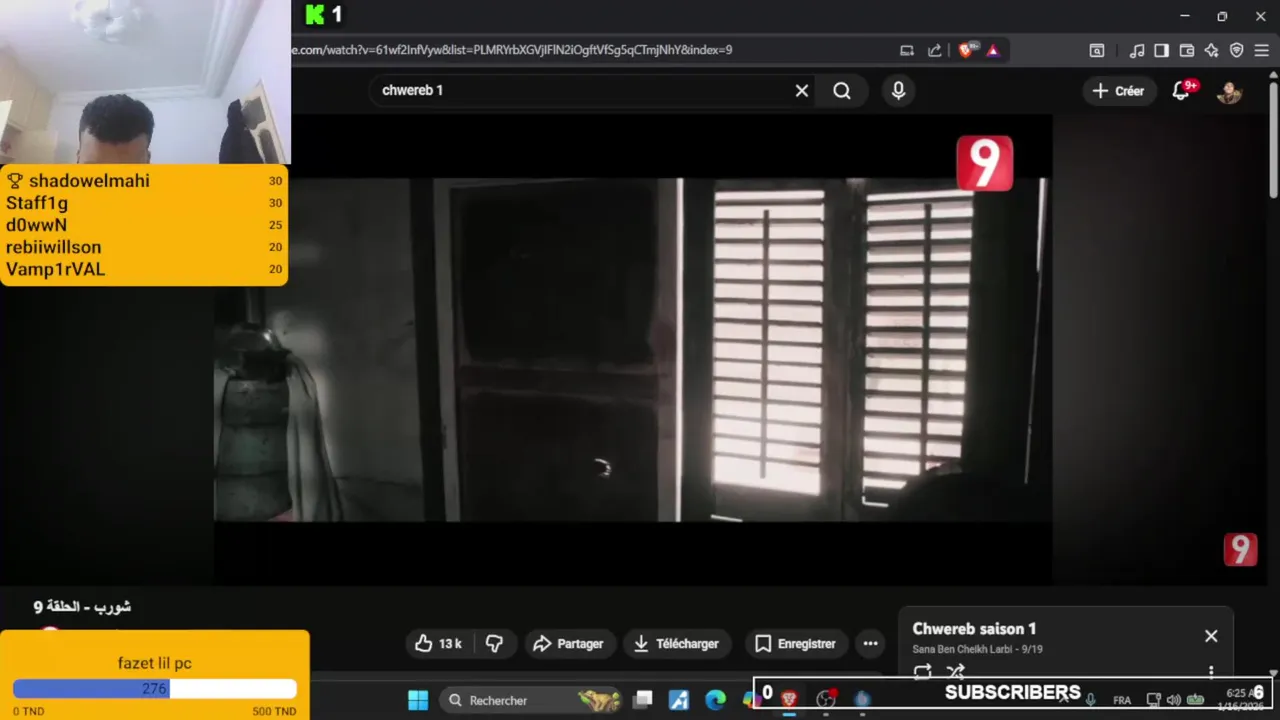Screen dimensions: 1280x720
Task: Click the Sana Ben Cheikh Larbi channel name
Action: pos(961,650)
